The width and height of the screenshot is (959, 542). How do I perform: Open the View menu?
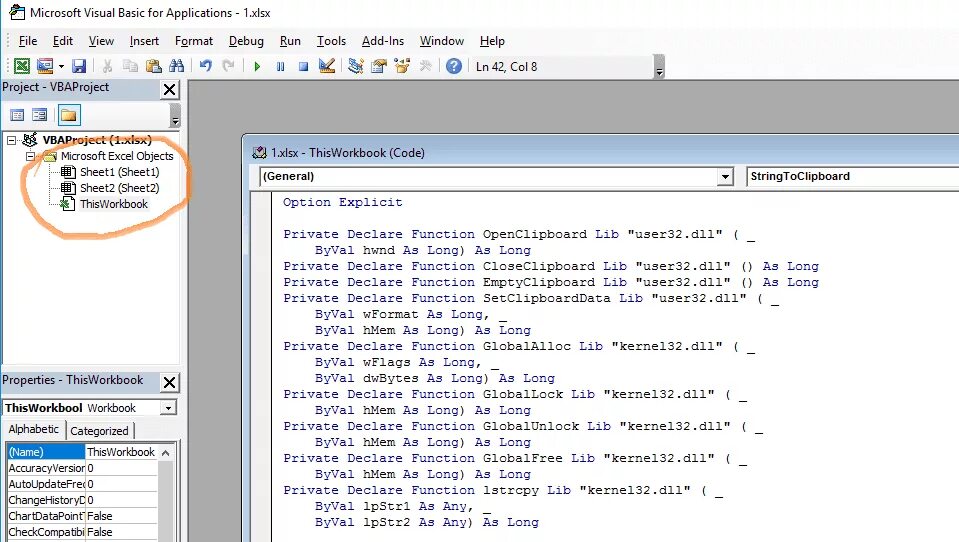101,41
